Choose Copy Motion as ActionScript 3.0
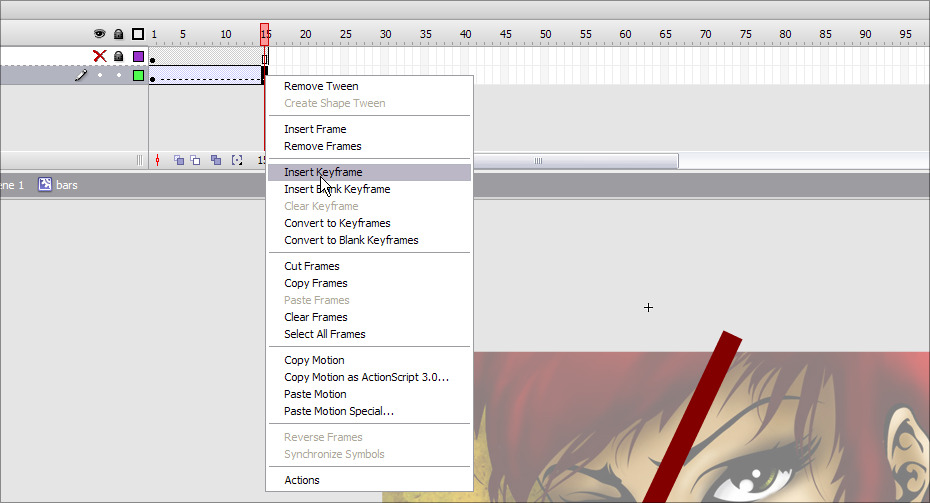Viewport: 930px width, 503px height. tap(366, 377)
